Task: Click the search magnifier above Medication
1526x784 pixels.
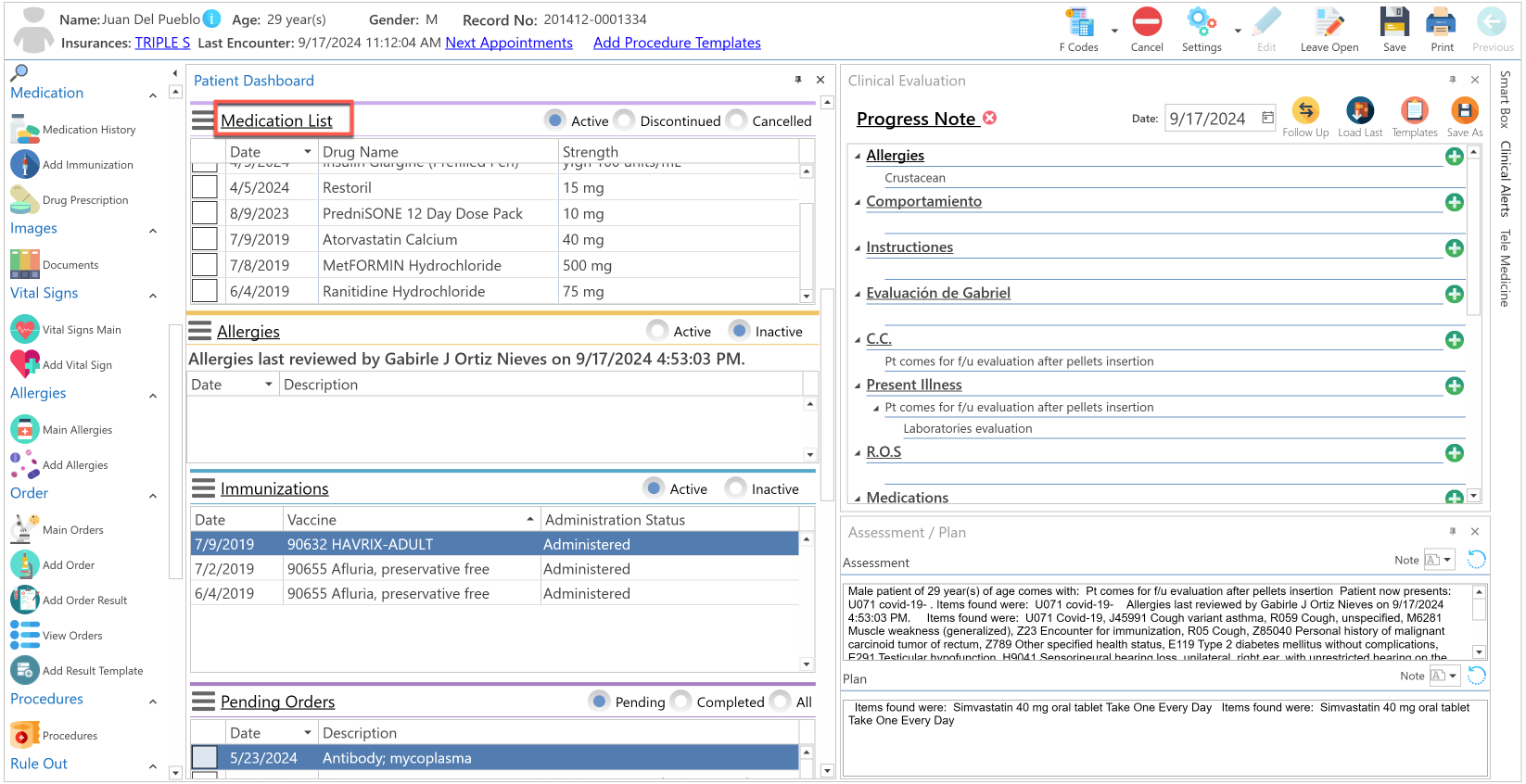Action: point(19,72)
